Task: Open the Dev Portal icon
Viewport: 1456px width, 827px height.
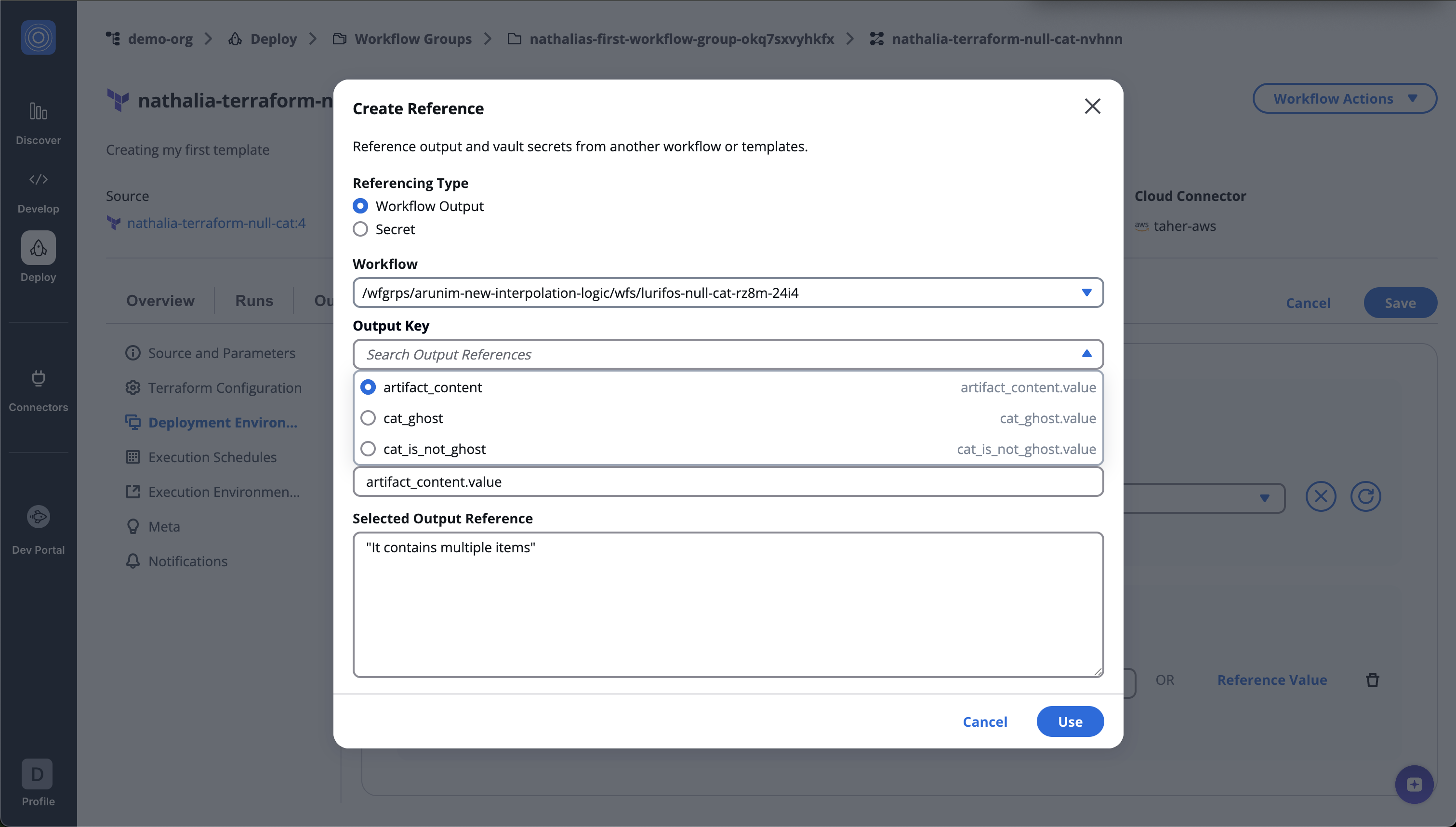Action: 38,517
